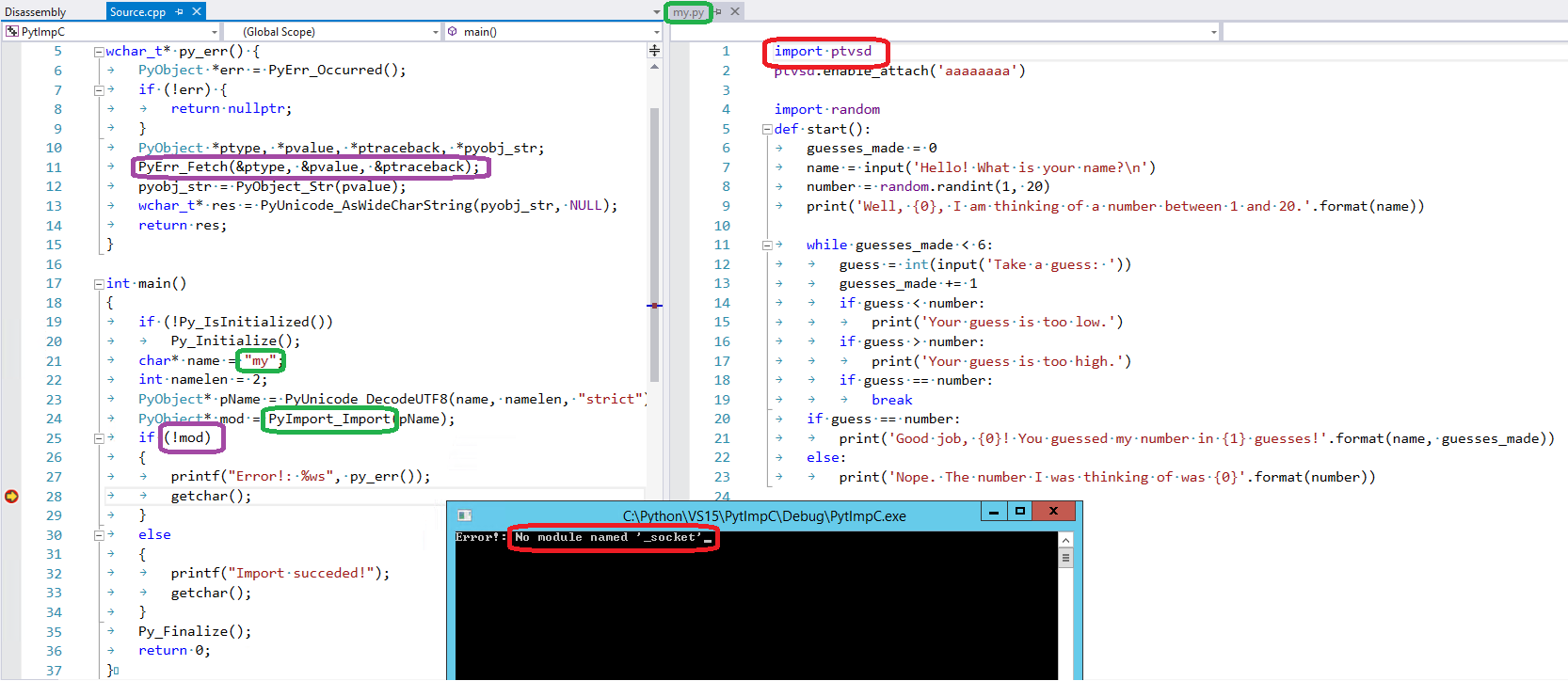
Task: Click the PyErr_Fetch call on line 11
Action: 309,166
